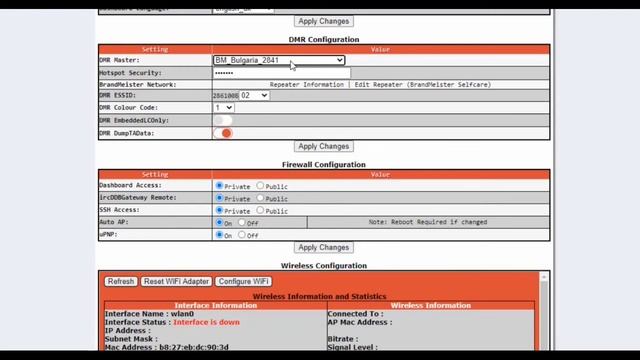Viewport: 640px width, 360px height.
Task: Click the 'Note: Reboot Required if changed' text
Action: pyautogui.click(x=428, y=222)
